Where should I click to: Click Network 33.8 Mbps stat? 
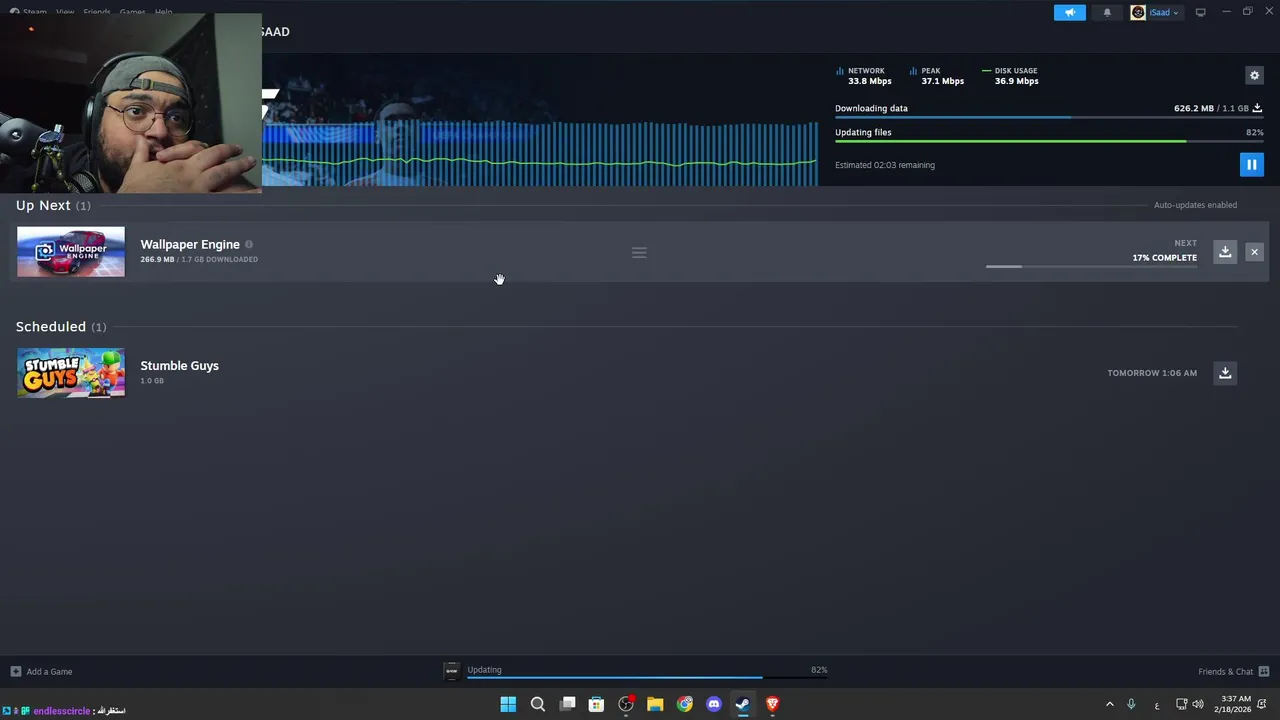(864, 76)
